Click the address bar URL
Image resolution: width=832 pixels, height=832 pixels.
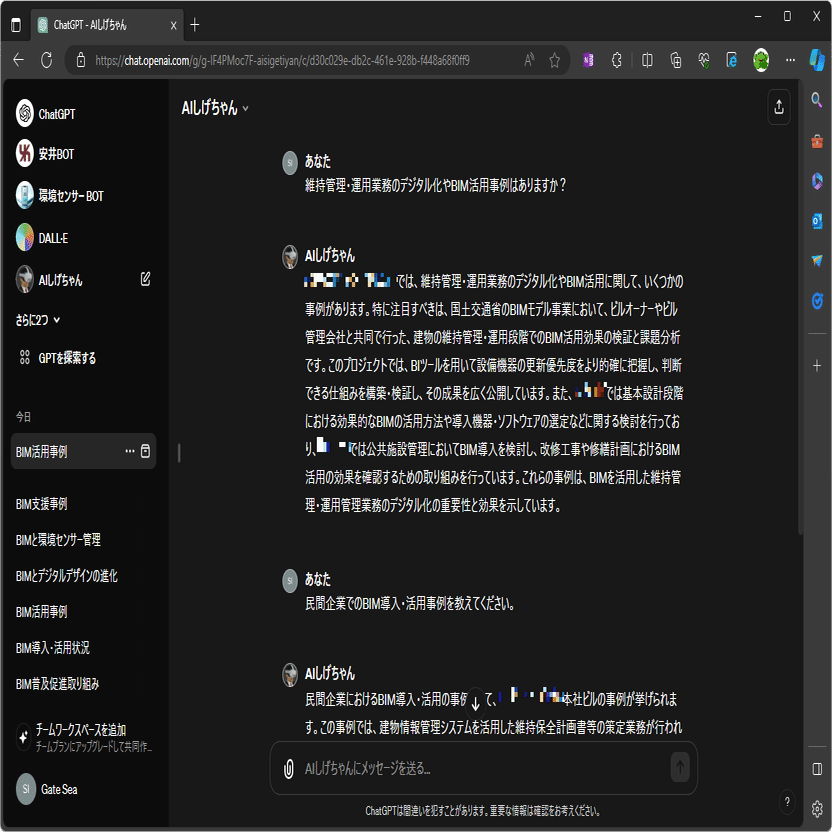(282, 60)
